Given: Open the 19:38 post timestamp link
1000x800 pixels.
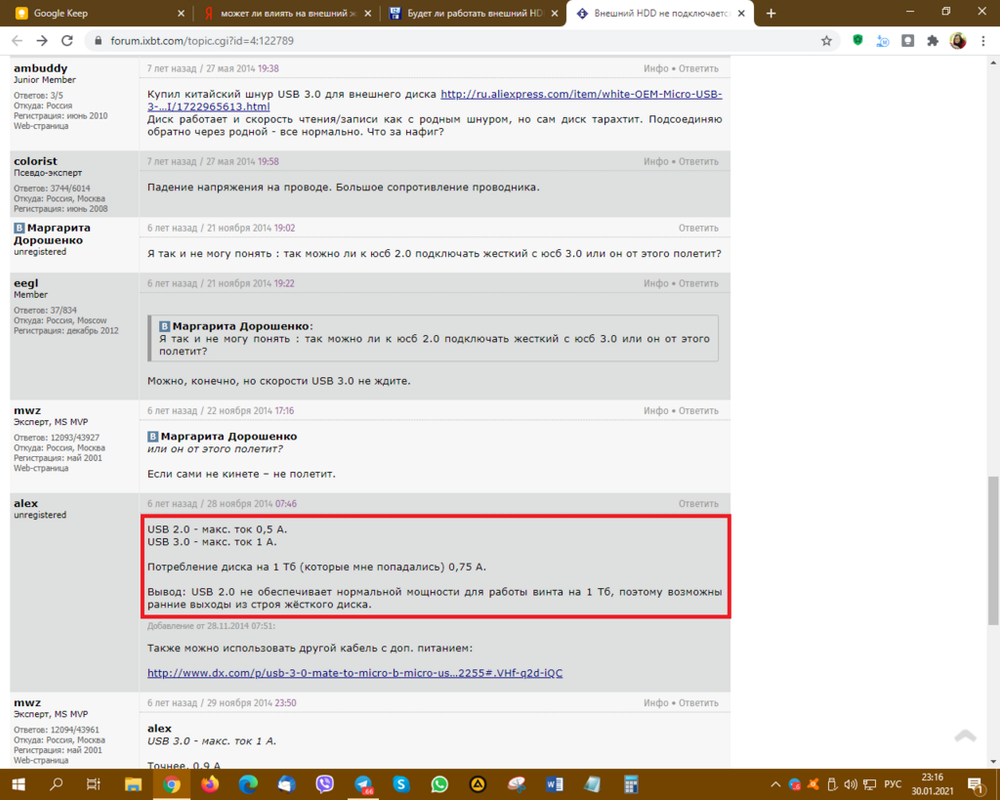Looking at the screenshot, I should pyautogui.click(x=268, y=69).
